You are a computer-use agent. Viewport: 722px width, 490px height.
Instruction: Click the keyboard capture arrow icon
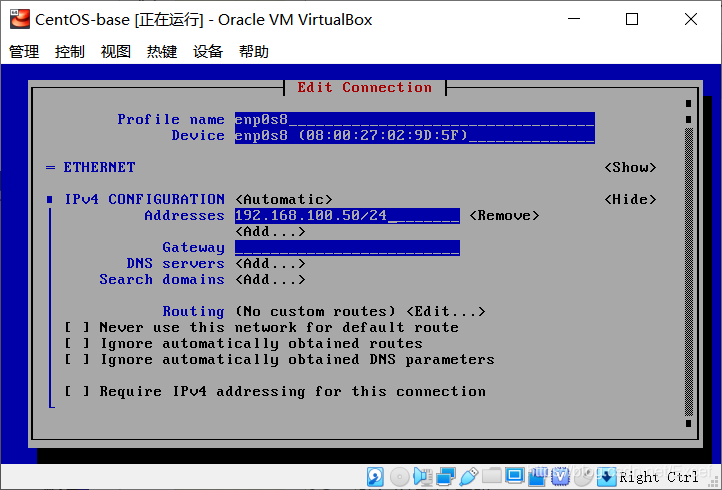(606, 477)
